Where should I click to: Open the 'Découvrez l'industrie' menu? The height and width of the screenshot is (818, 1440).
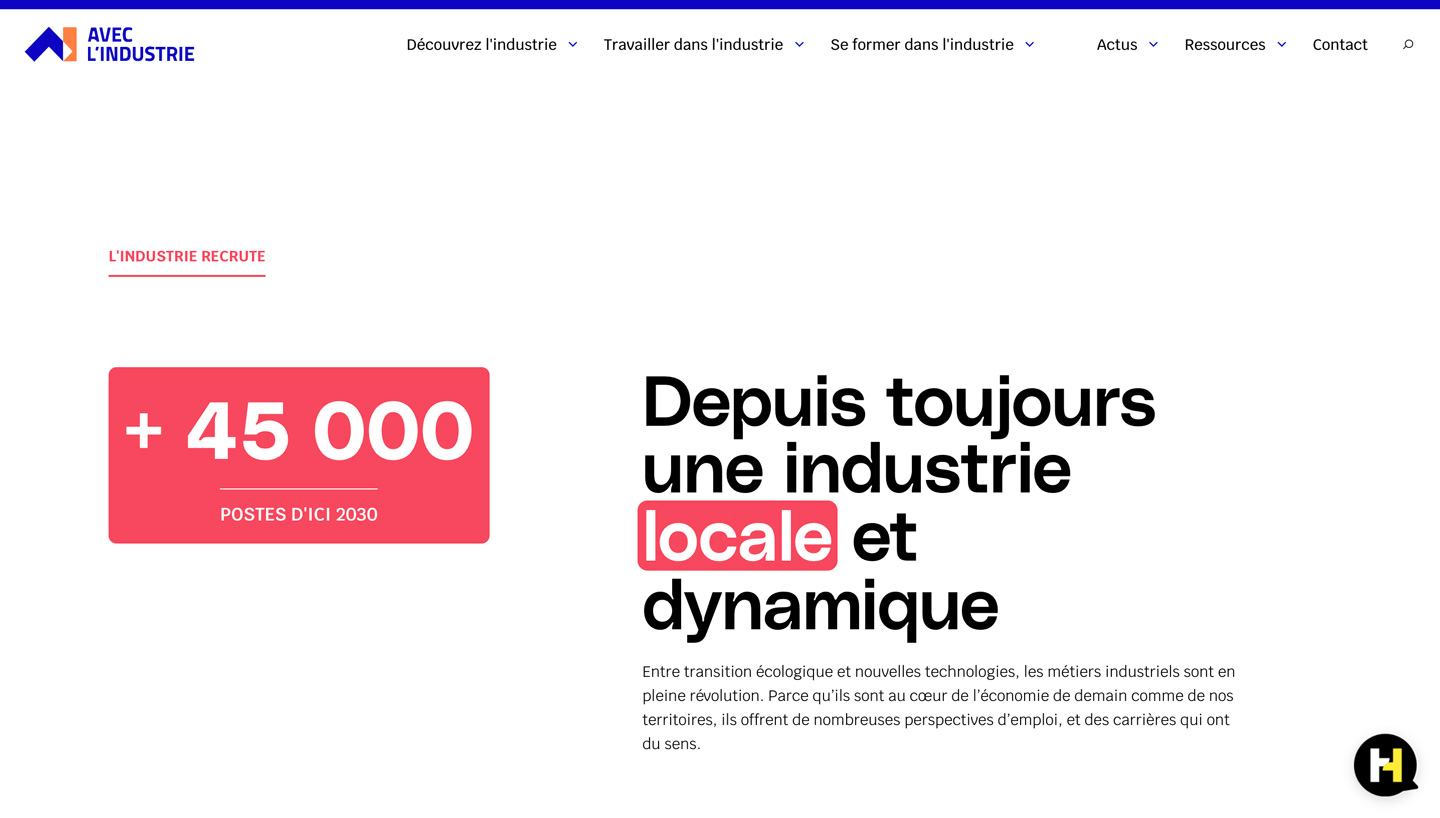(x=481, y=44)
